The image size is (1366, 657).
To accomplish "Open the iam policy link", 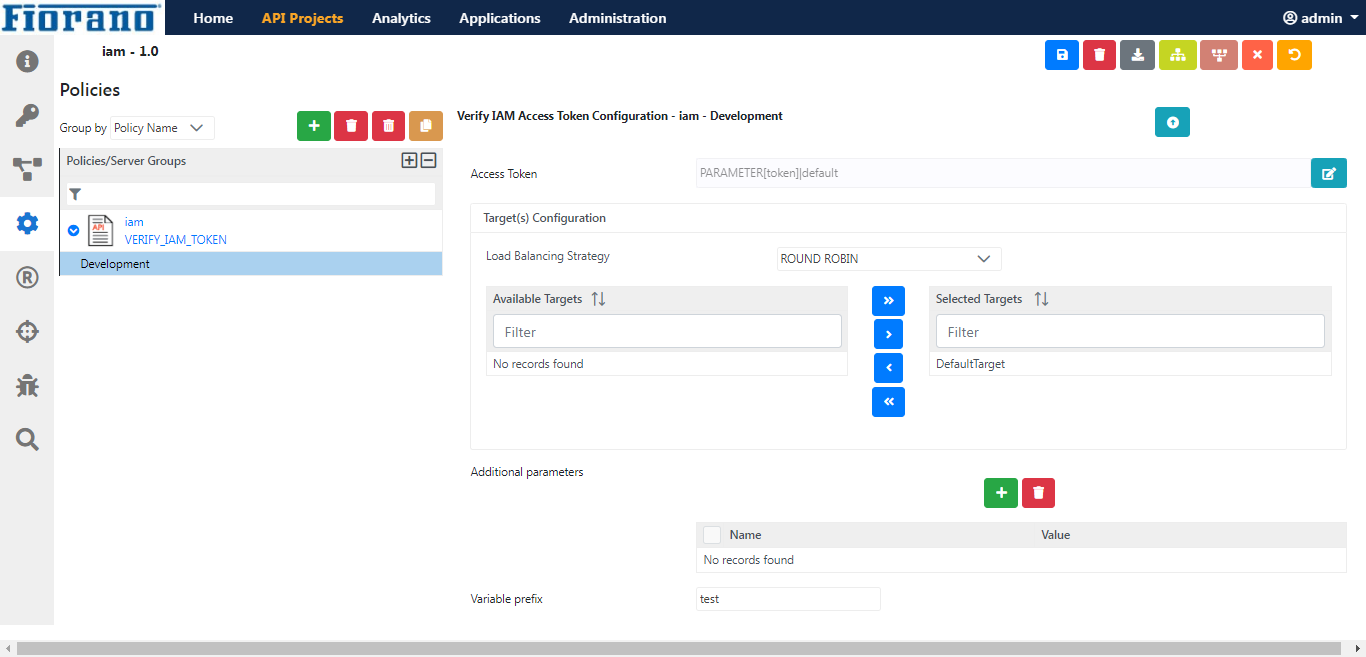I will pos(134,222).
